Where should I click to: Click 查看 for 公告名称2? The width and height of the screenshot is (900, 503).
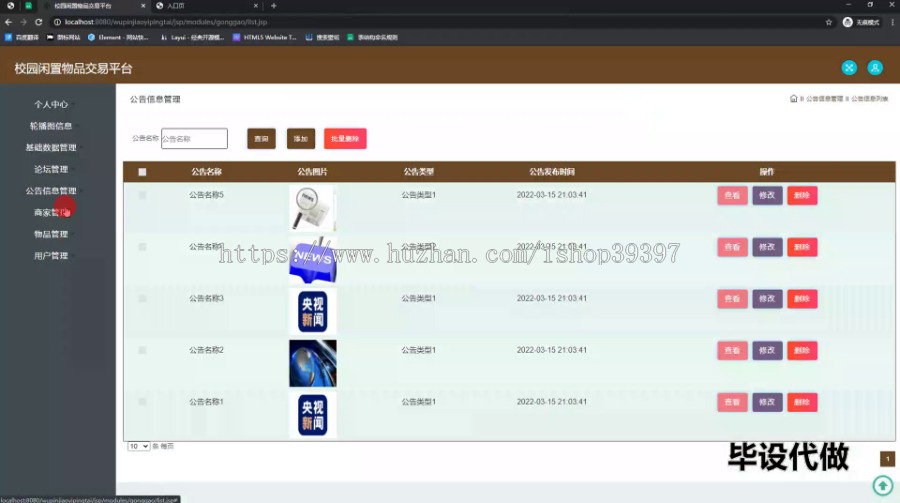point(732,350)
